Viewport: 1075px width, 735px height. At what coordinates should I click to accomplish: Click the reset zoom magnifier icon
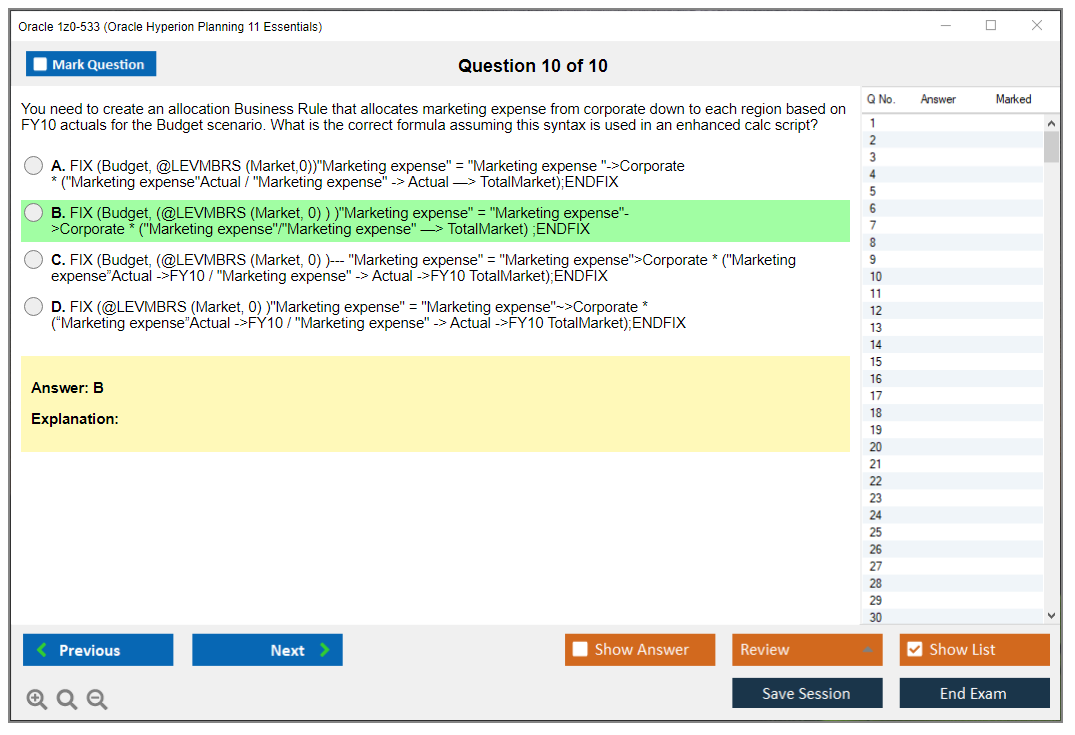[x=67, y=700]
